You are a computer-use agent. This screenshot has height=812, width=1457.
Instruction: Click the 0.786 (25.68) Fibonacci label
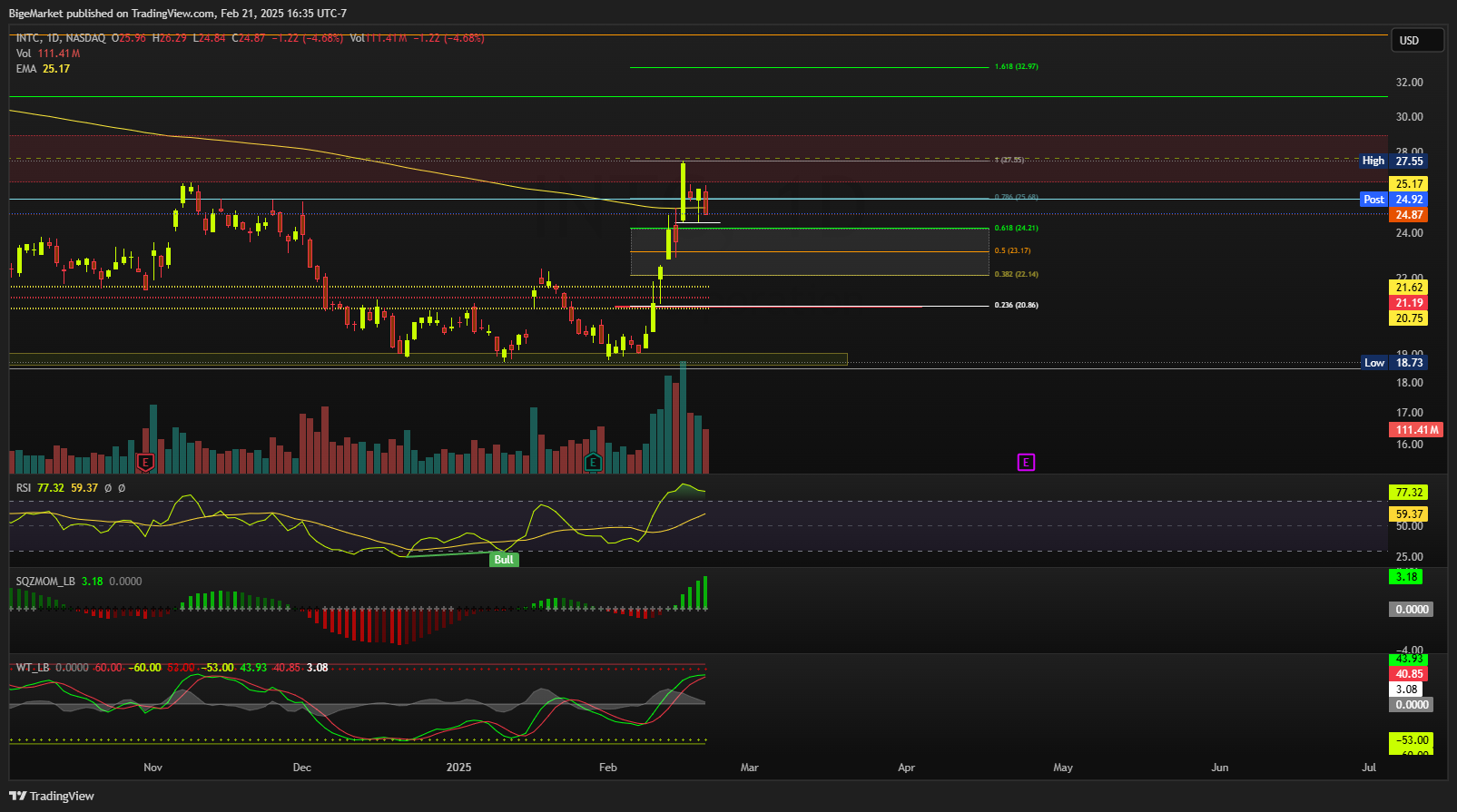click(x=1017, y=197)
